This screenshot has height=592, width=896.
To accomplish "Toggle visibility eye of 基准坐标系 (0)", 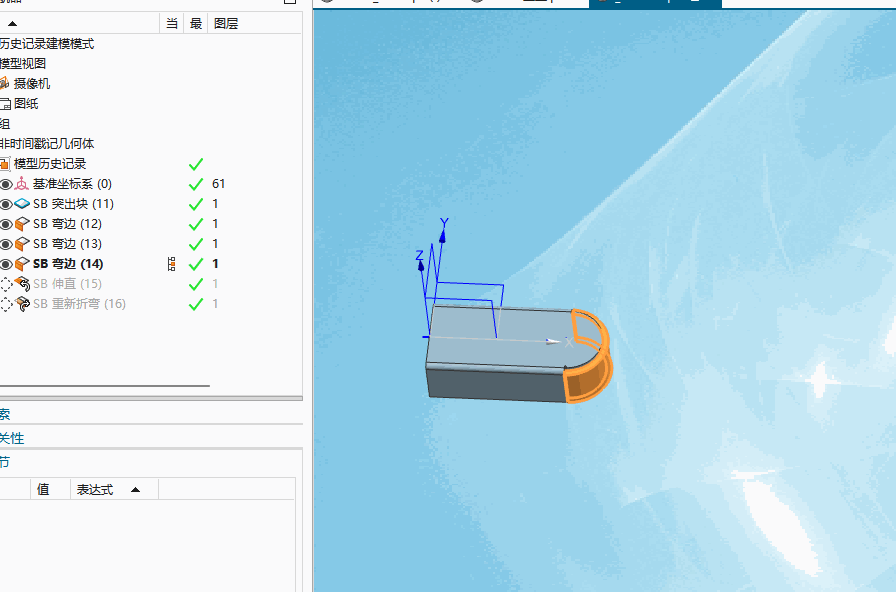I will pos(6,185).
